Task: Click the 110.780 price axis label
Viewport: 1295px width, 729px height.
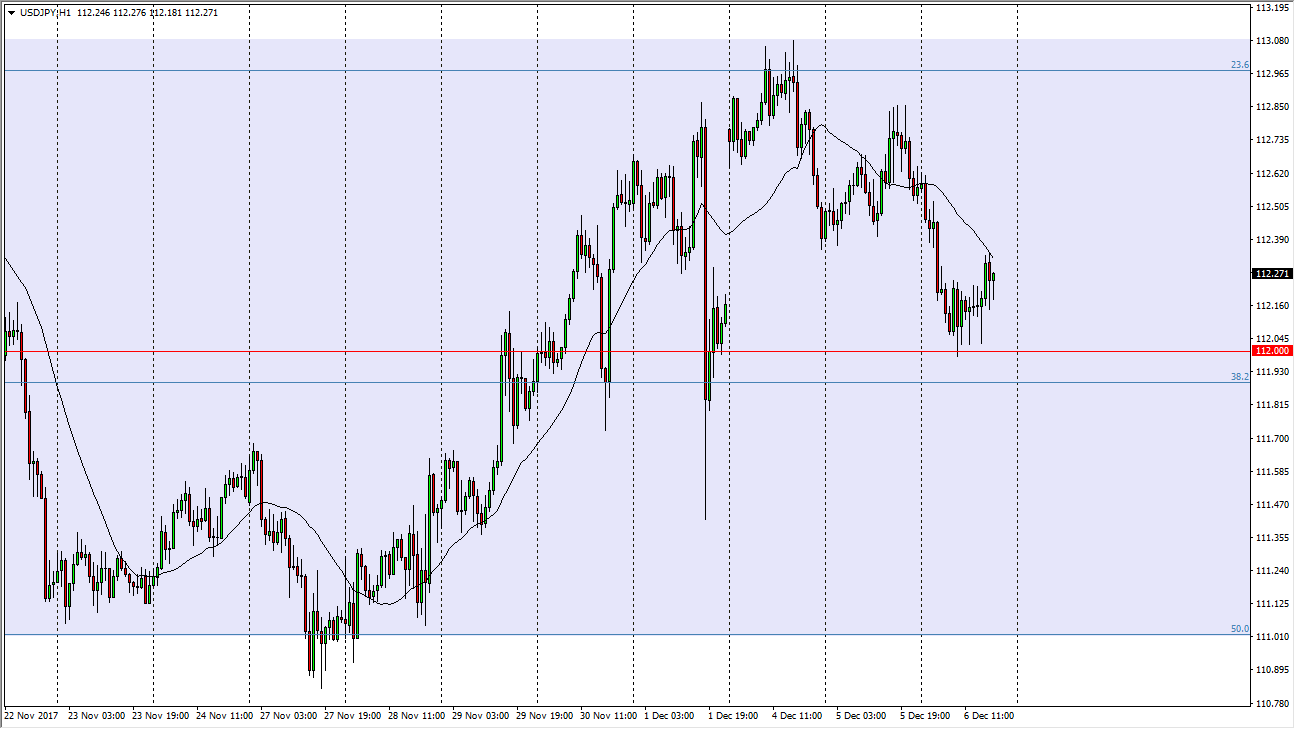Action: [x=1272, y=703]
